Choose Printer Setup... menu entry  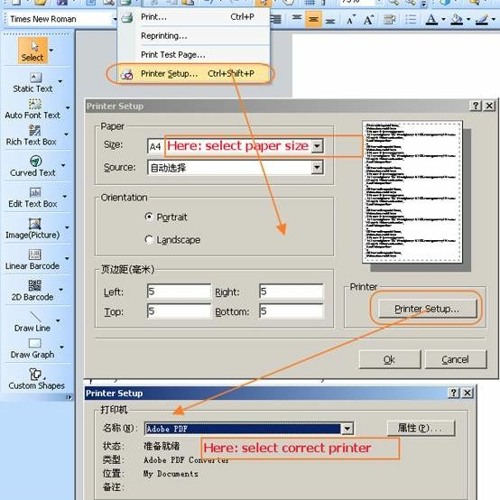pos(193,74)
